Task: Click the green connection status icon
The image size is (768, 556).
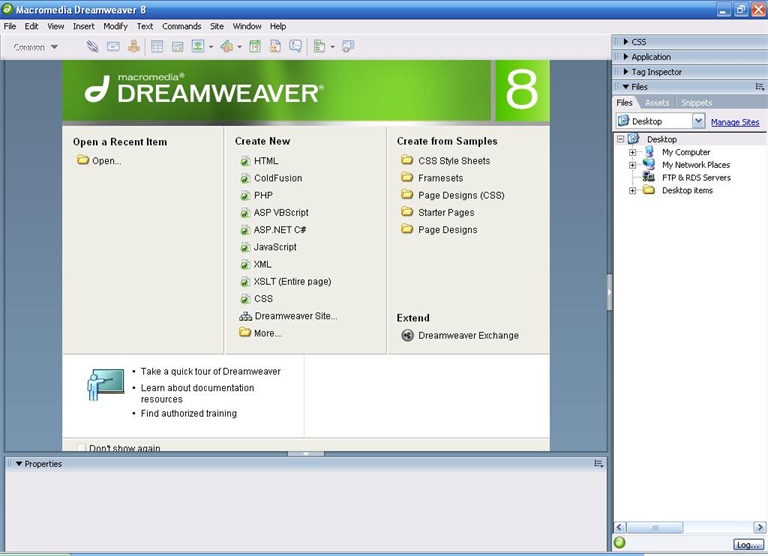Action: pyautogui.click(x=620, y=542)
